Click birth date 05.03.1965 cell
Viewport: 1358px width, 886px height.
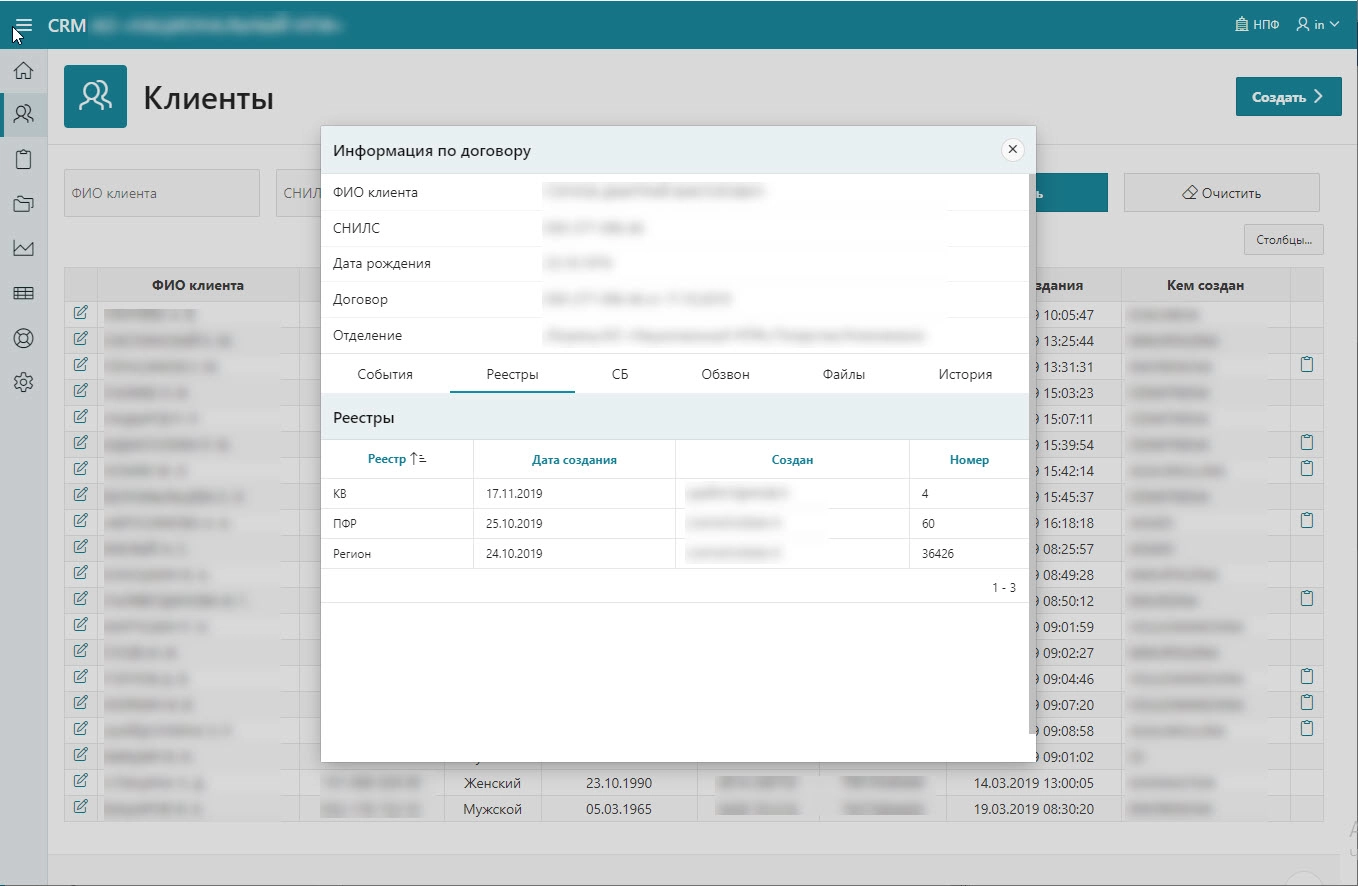click(x=619, y=809)
